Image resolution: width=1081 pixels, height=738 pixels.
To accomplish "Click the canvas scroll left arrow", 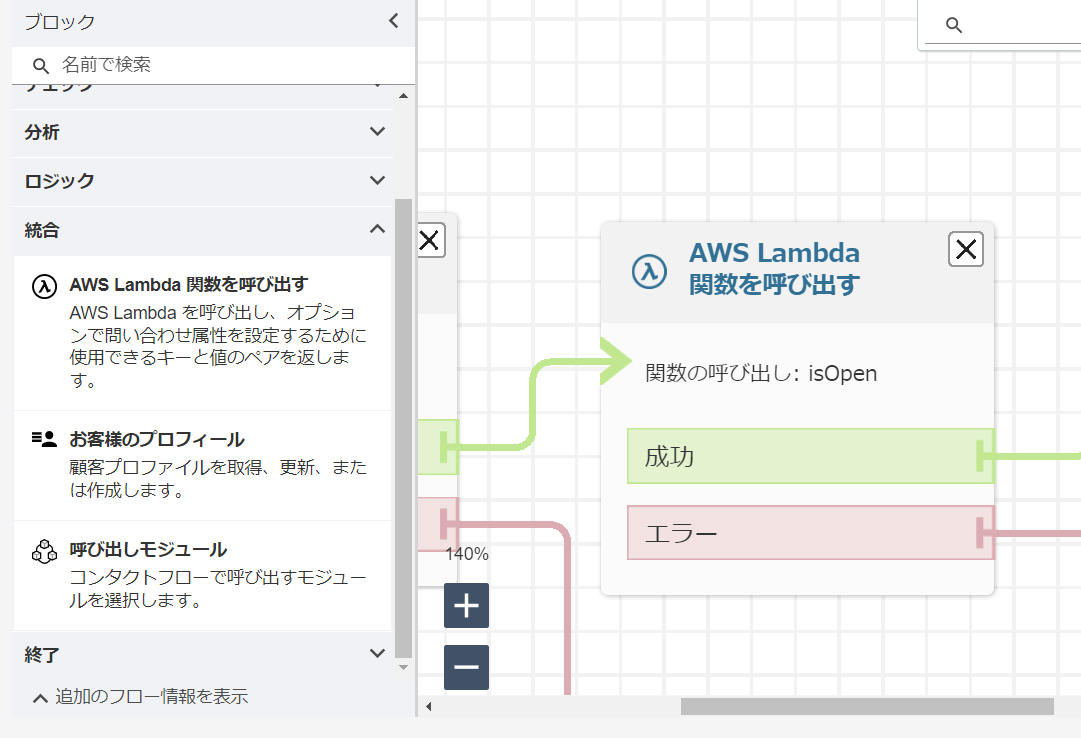I will (x=429, y=706).
